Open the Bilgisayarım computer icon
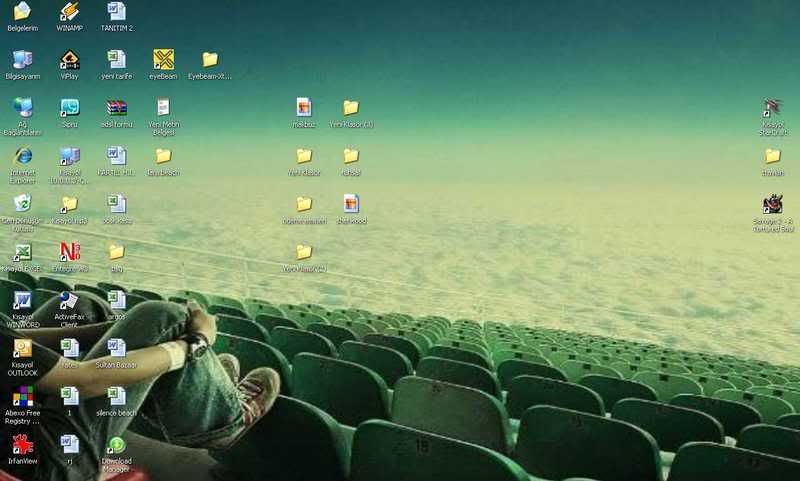 (x=22, y=59)
